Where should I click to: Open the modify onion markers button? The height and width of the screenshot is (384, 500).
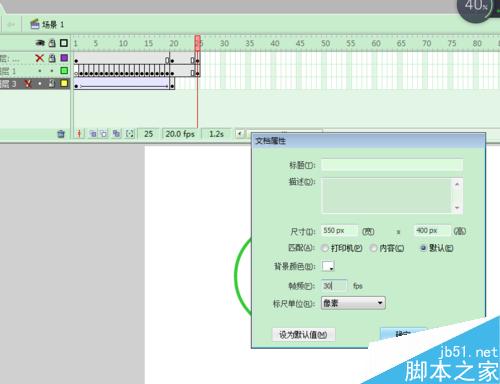130,134
